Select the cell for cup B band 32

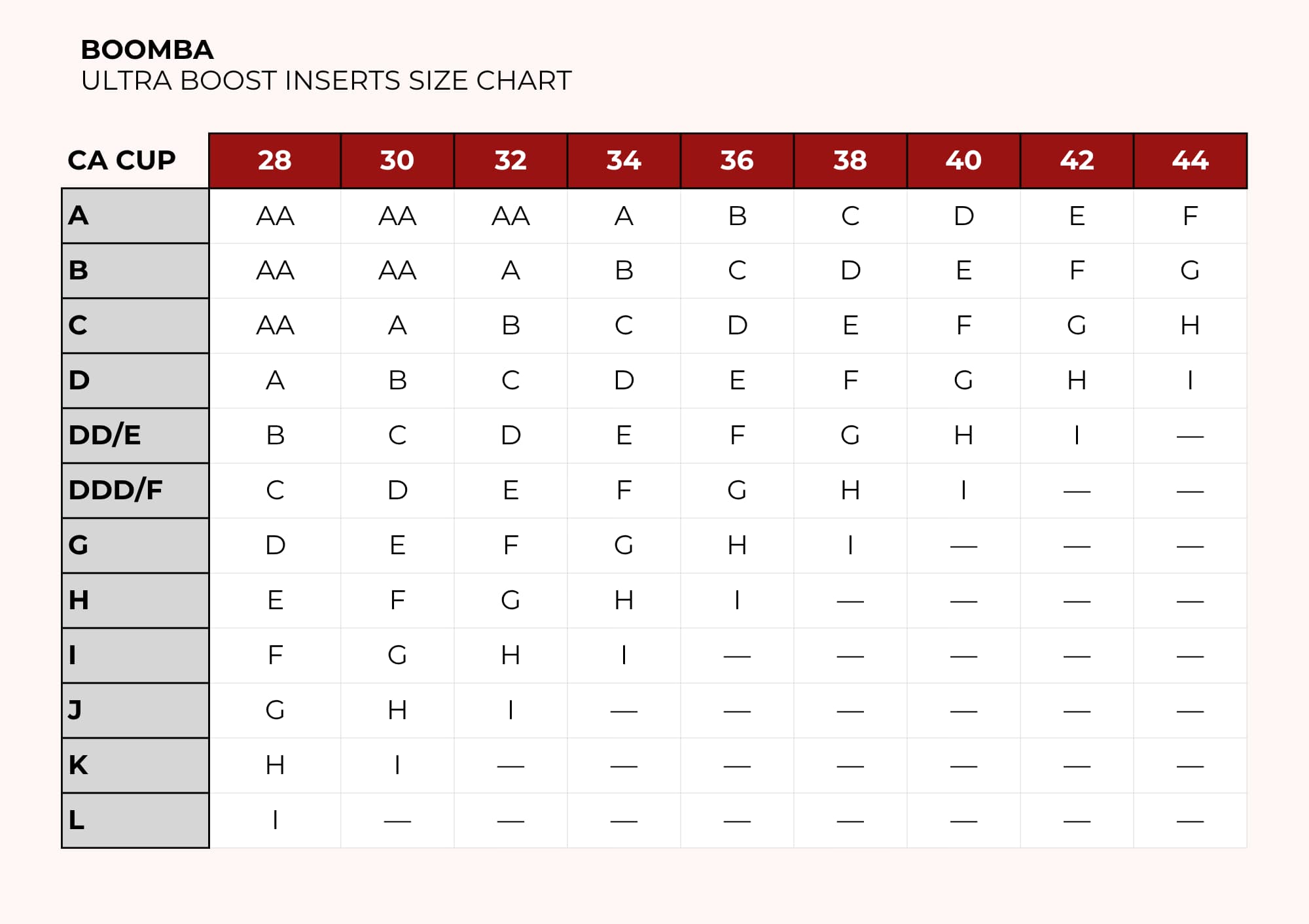pos(511,270)
